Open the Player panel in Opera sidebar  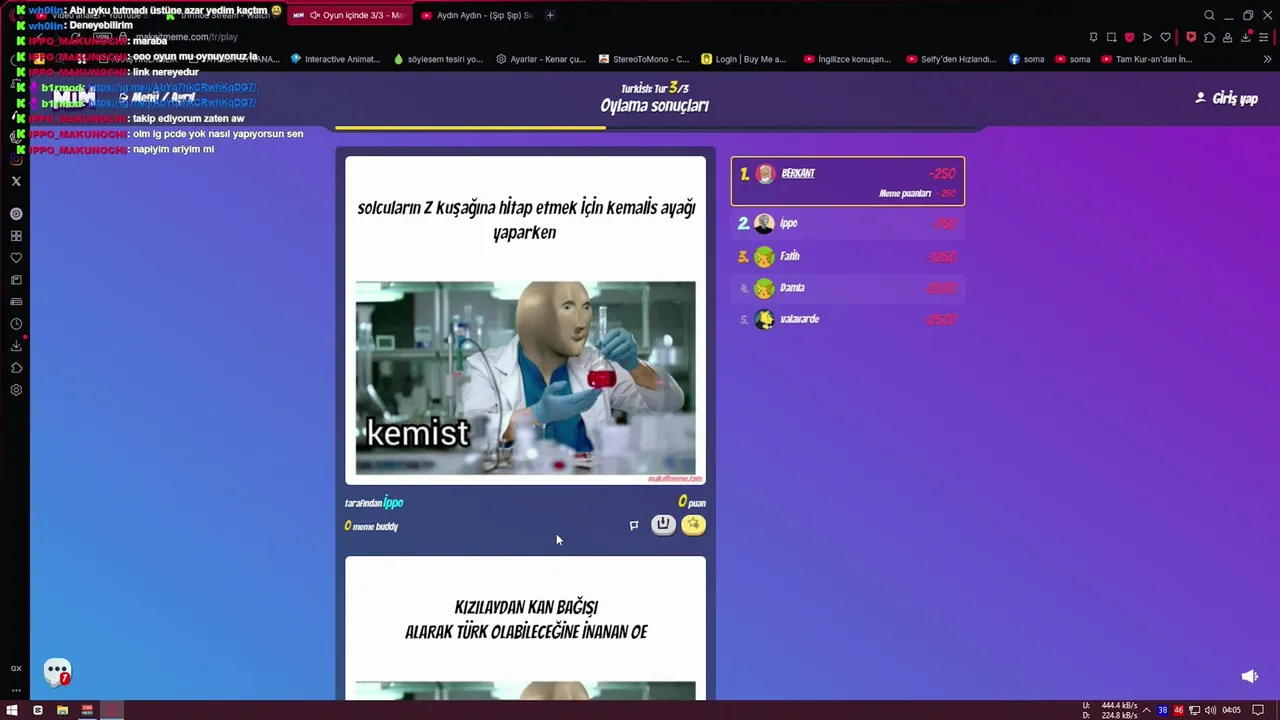16,214
